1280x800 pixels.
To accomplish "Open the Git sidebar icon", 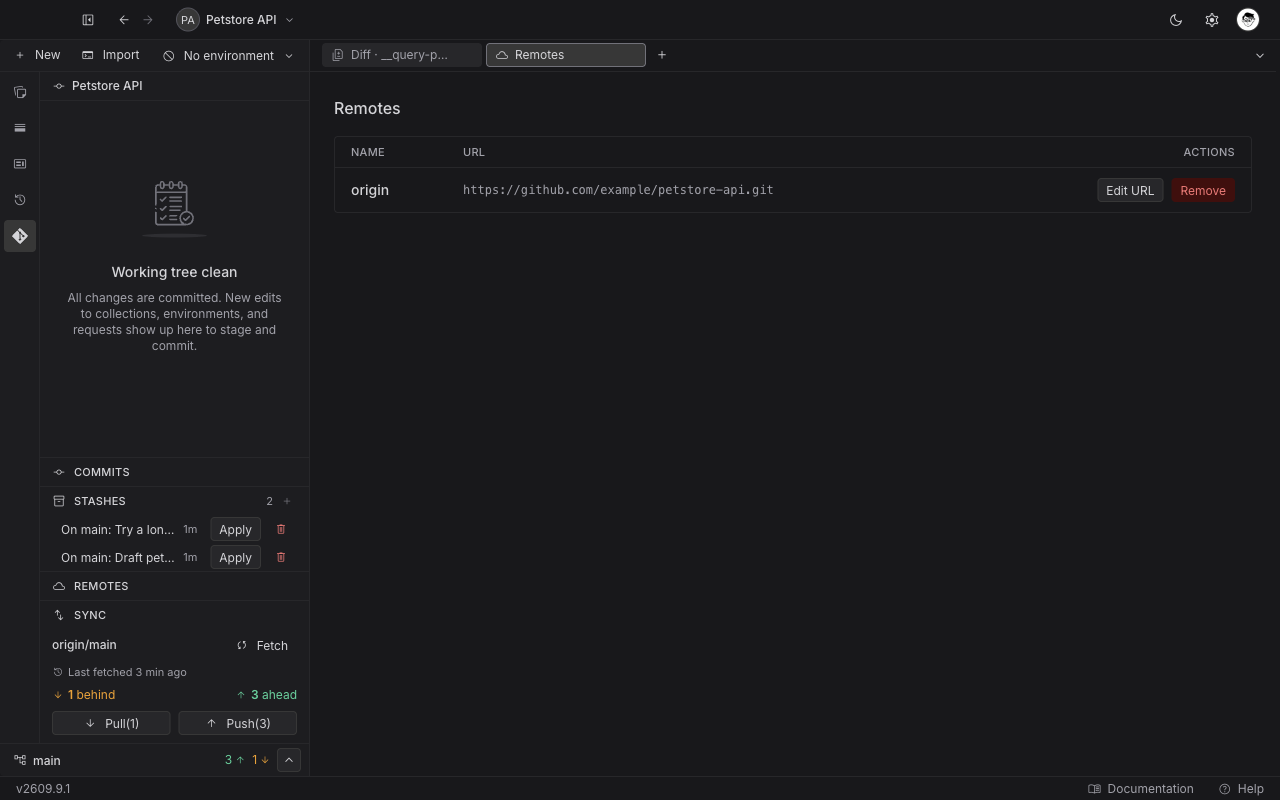I will pos(20,236).
